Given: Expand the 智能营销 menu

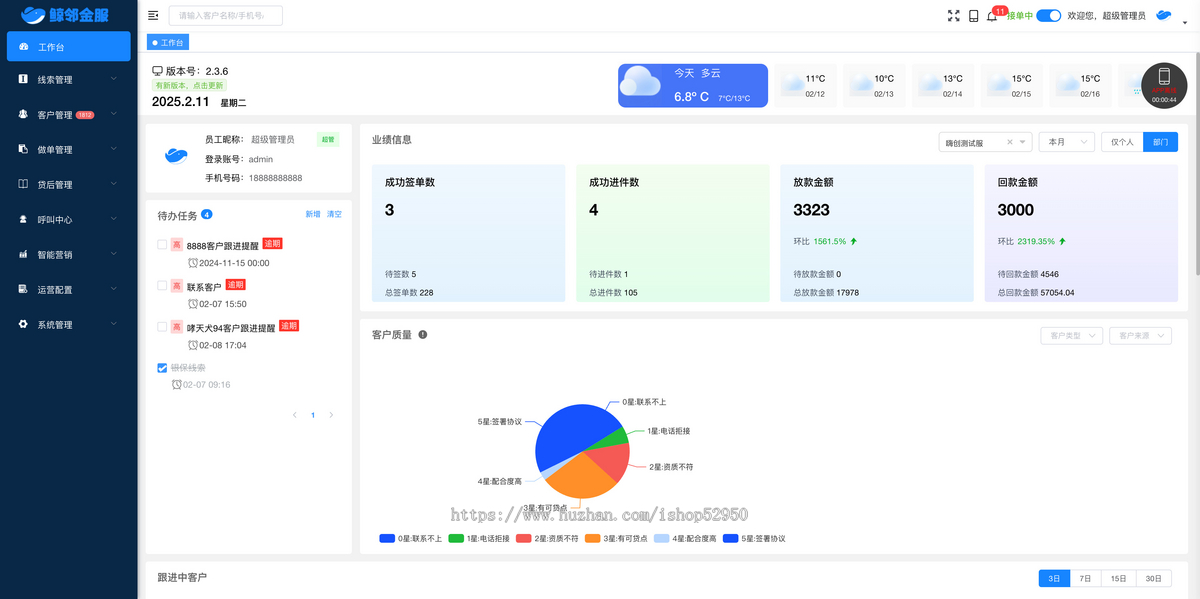Looking at the screenshot, I should coord(113,254).
